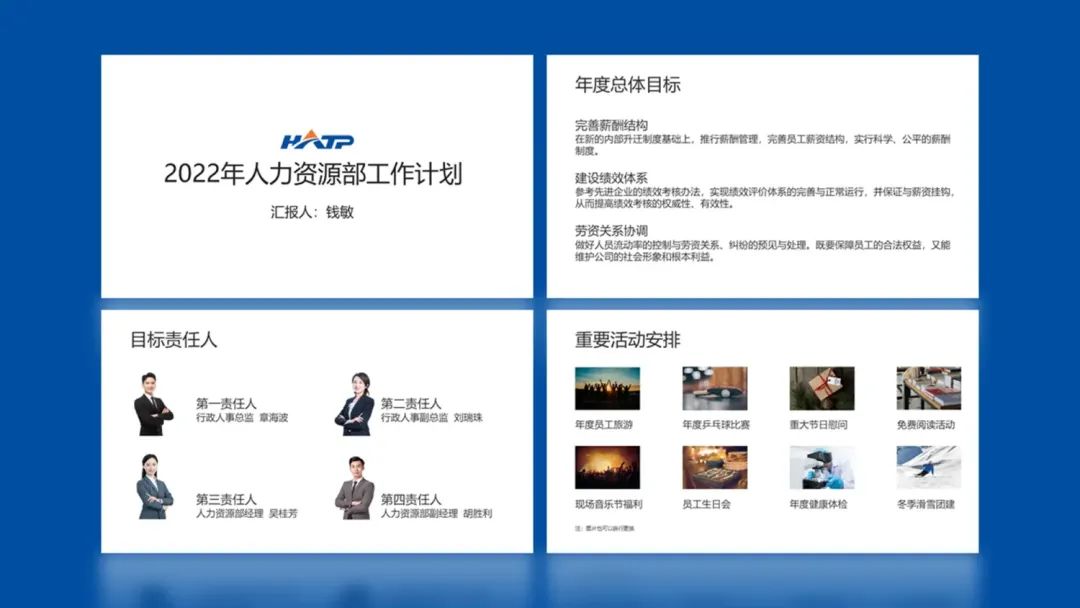The height and width of the screenshot is (608, 1080).
Task: Click the concert photo above 现场音乐节福利
Action: (x=607, y=468)
